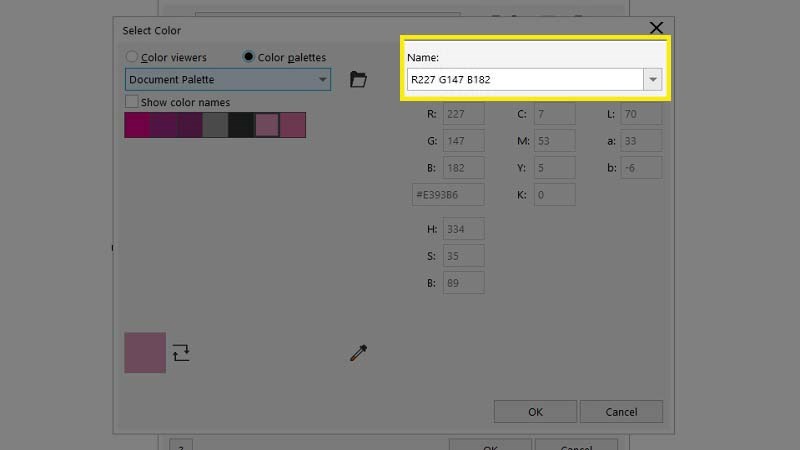Screen dimensions: 800x450
Task: Click the R value field 227
Action: 463,114
